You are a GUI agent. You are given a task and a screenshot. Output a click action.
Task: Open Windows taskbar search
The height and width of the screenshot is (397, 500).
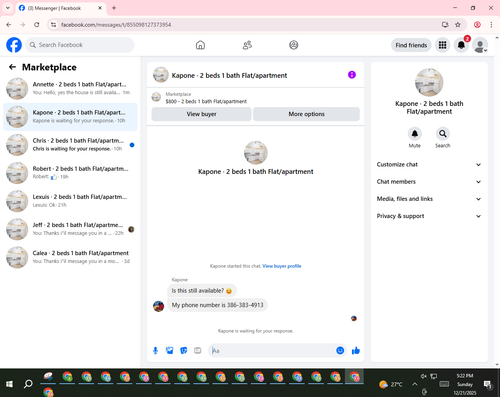pos(28,384)
